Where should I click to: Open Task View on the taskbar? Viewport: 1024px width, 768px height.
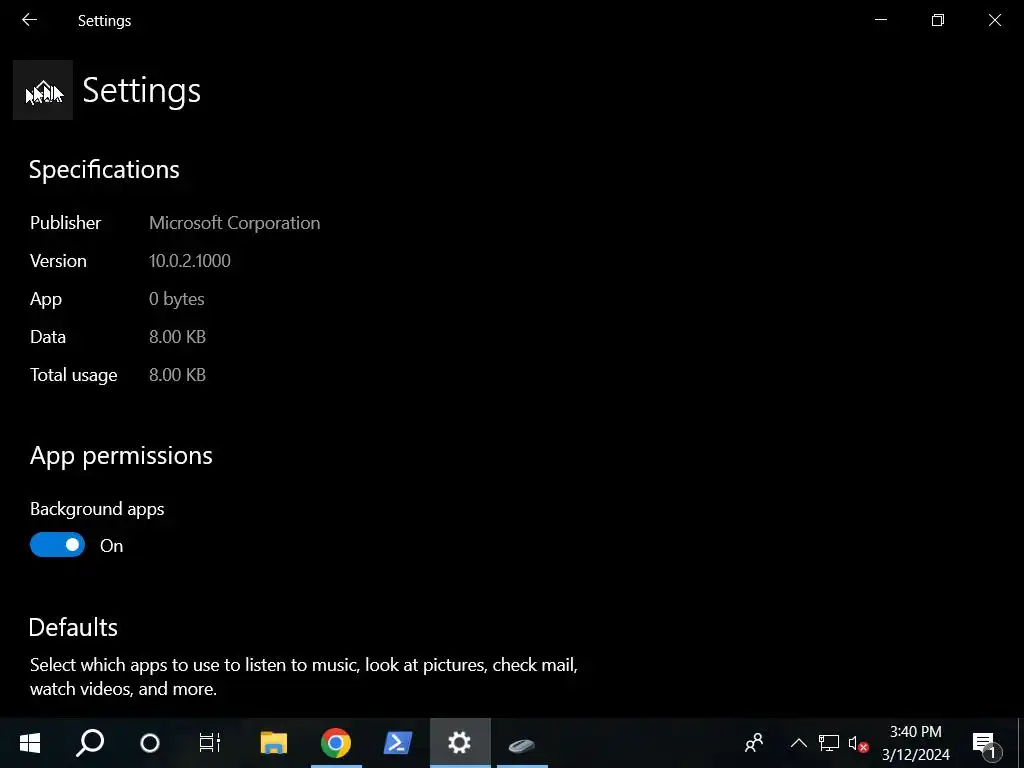pos(210,743)
